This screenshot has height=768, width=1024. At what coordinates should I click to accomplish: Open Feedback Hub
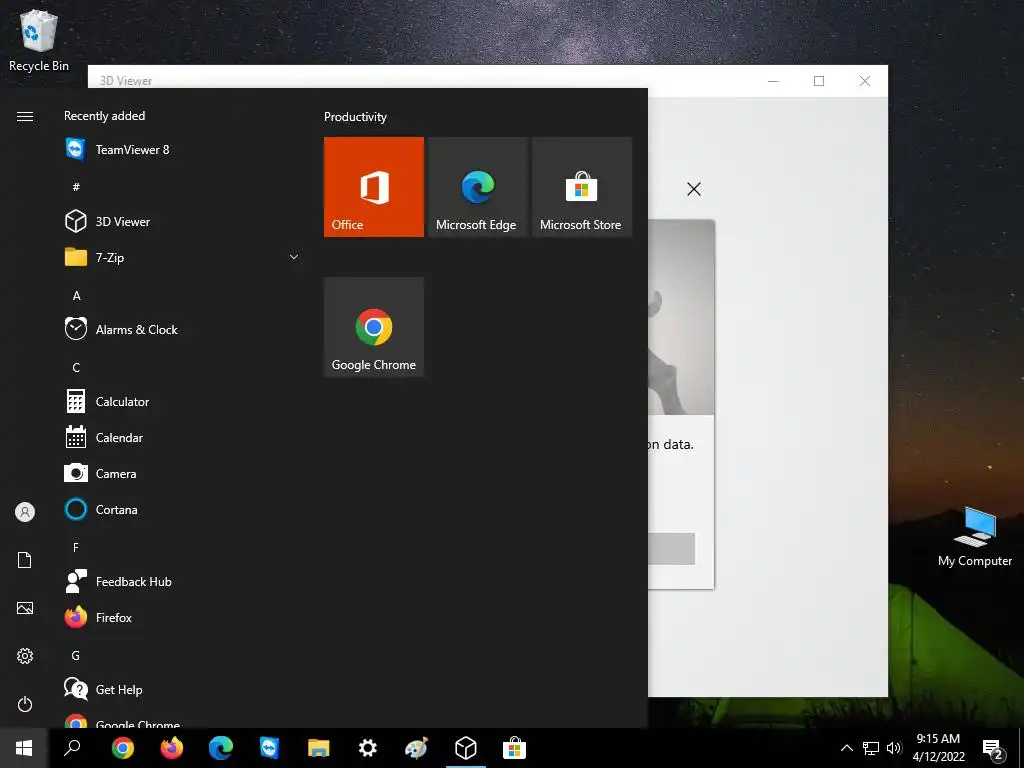(180, 581)
